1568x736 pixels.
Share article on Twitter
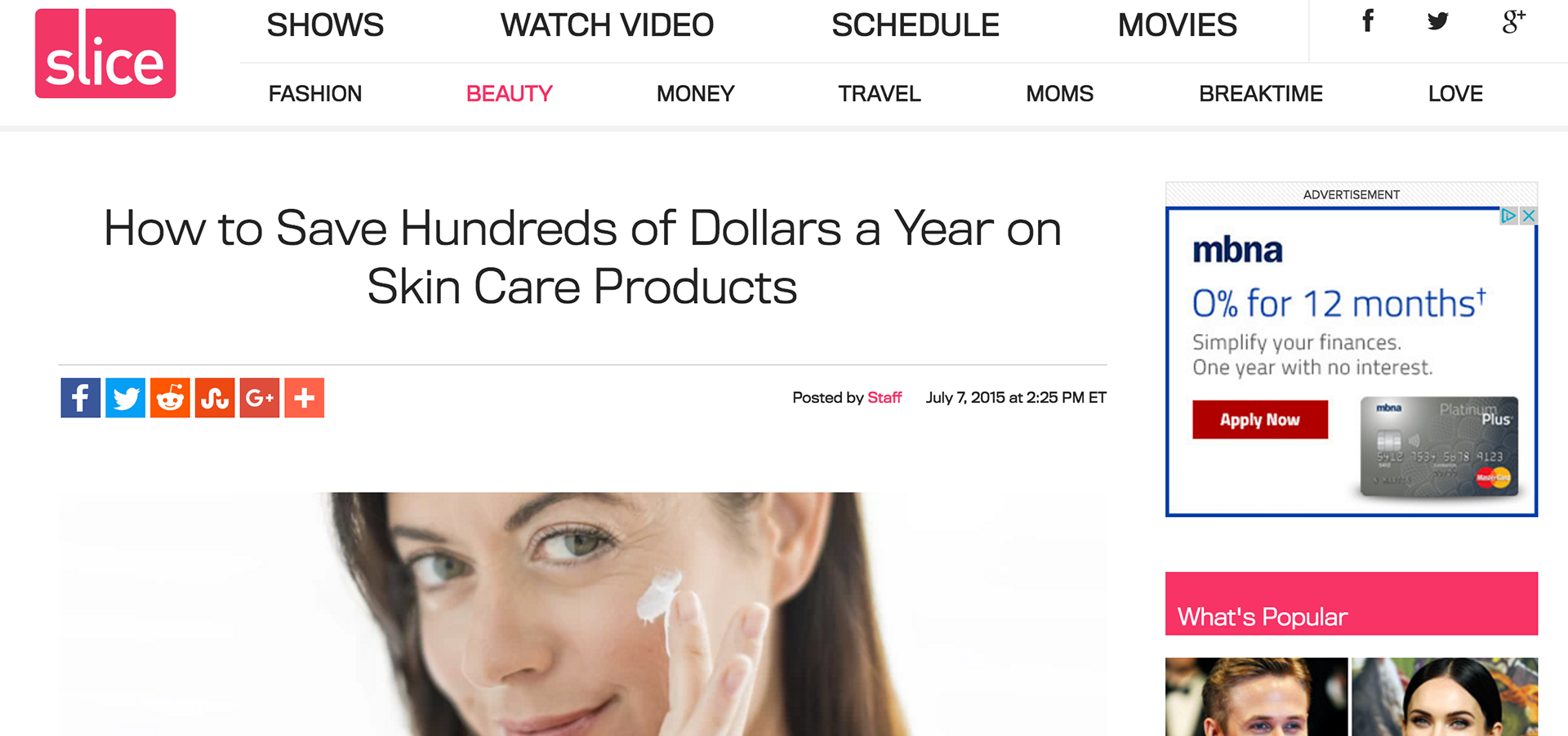[126, 398]
